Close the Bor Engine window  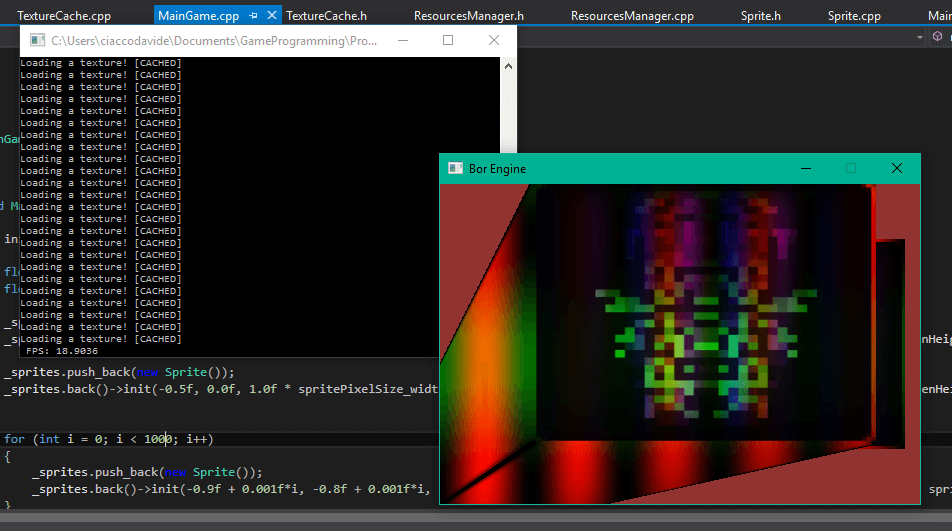[x=897, y=168]
